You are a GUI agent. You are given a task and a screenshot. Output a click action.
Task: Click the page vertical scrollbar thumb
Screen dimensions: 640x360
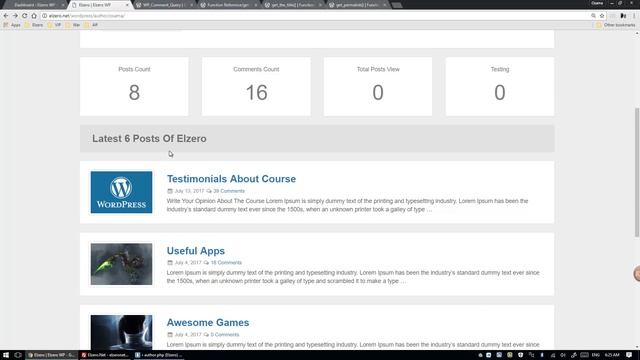[x=637, y=172]
